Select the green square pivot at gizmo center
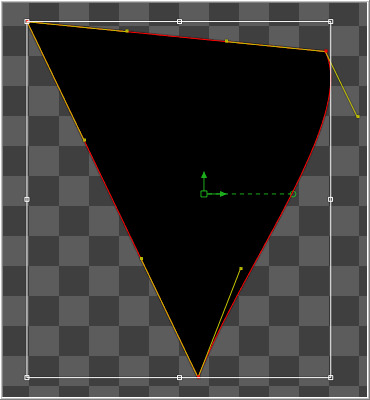 point(204,194)
